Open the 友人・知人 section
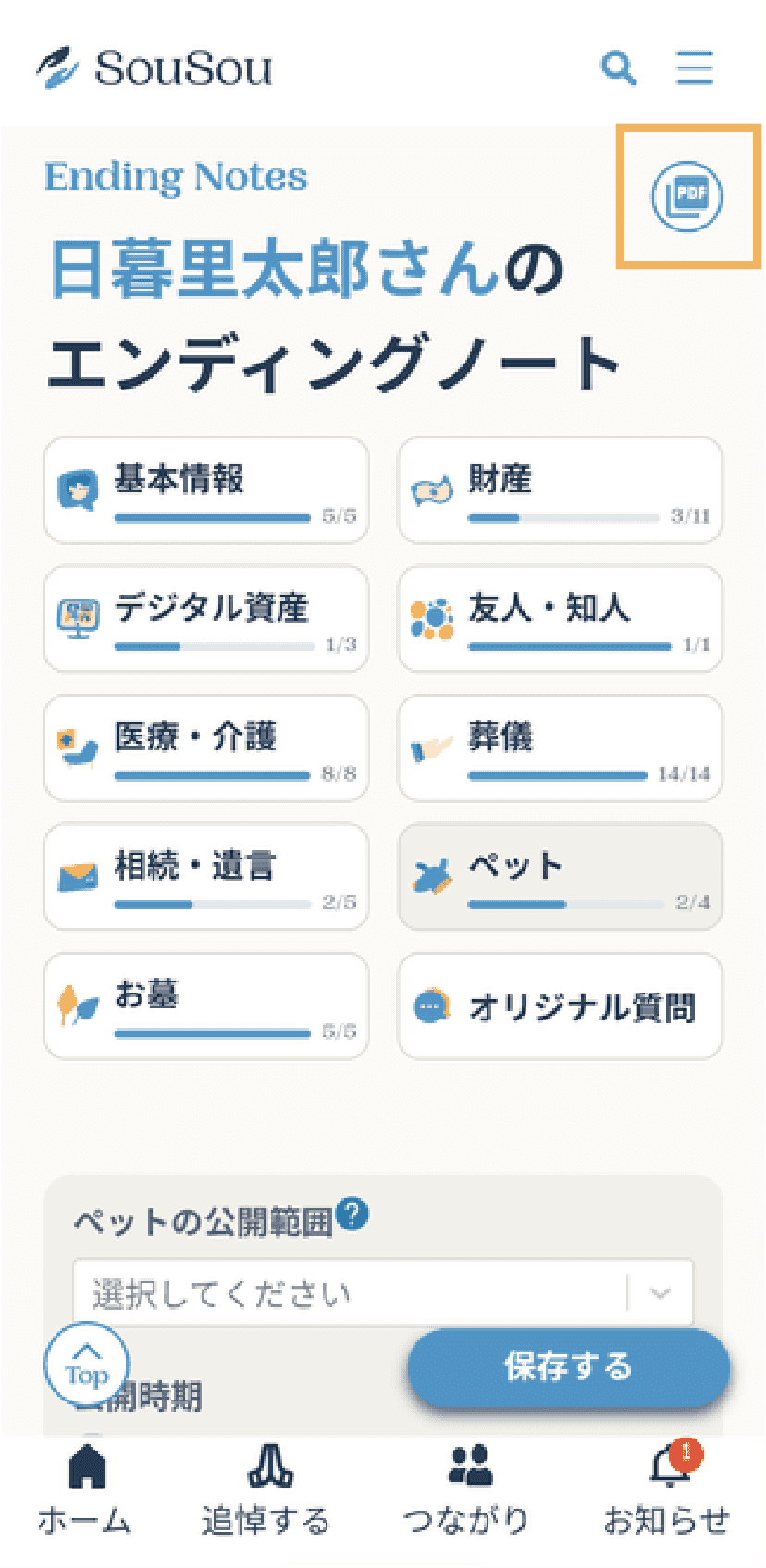 (x=560, y=619)
